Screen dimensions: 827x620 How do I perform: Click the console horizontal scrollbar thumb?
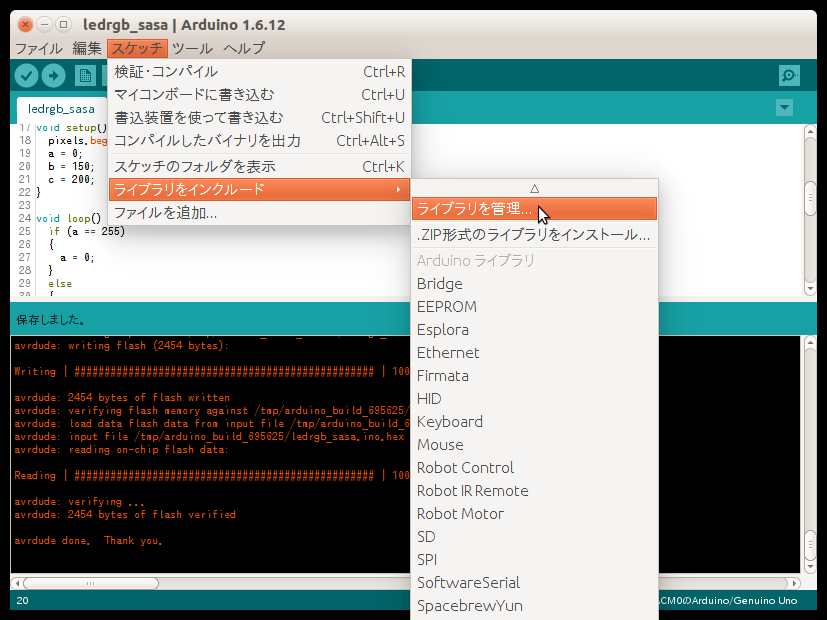(91, 584)
